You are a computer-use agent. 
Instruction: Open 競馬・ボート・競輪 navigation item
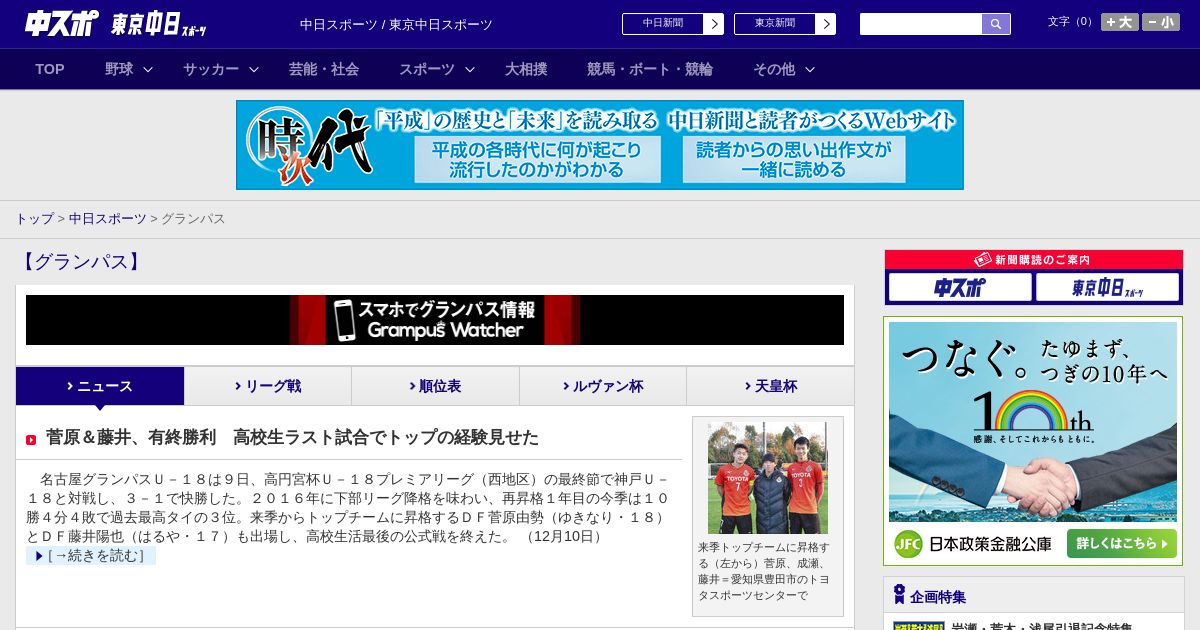pos(650,69)
